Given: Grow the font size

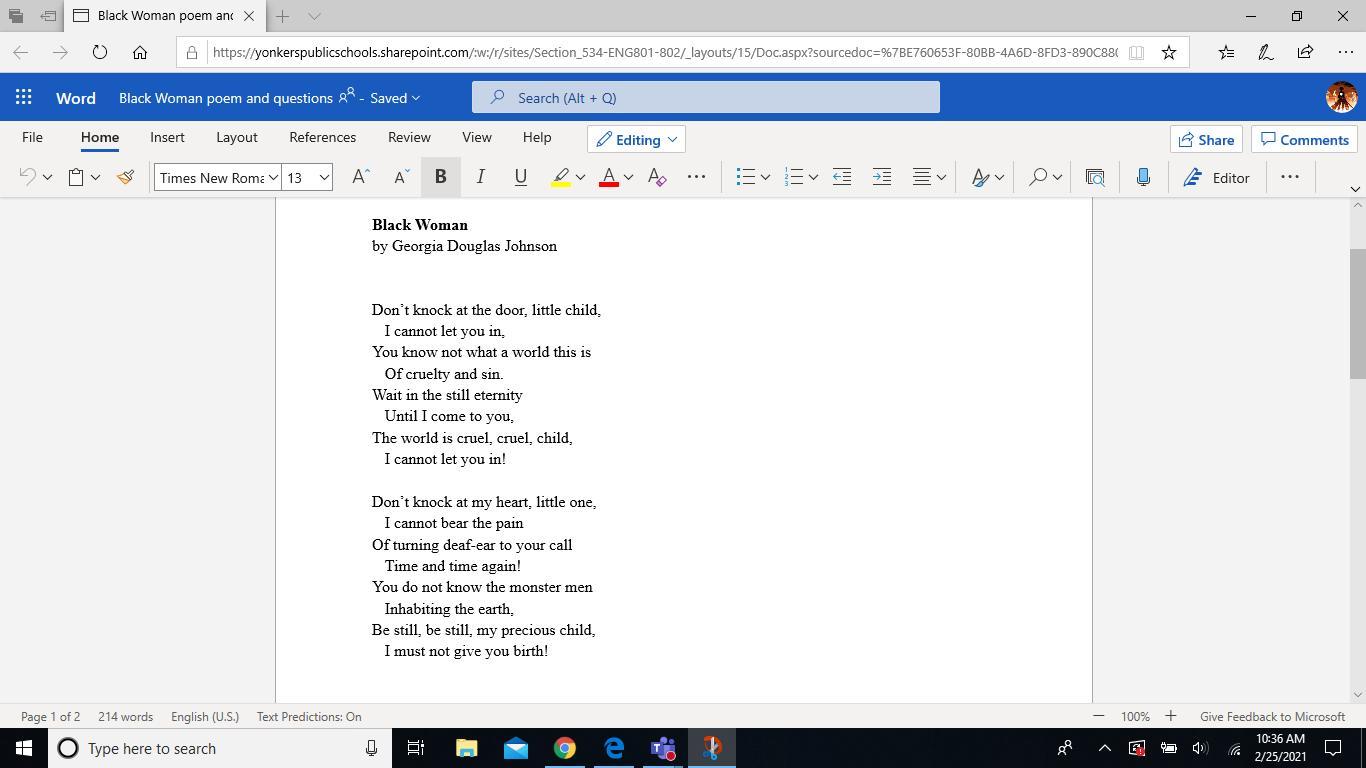Looking at the screenshot, I should tap(361, 177).
